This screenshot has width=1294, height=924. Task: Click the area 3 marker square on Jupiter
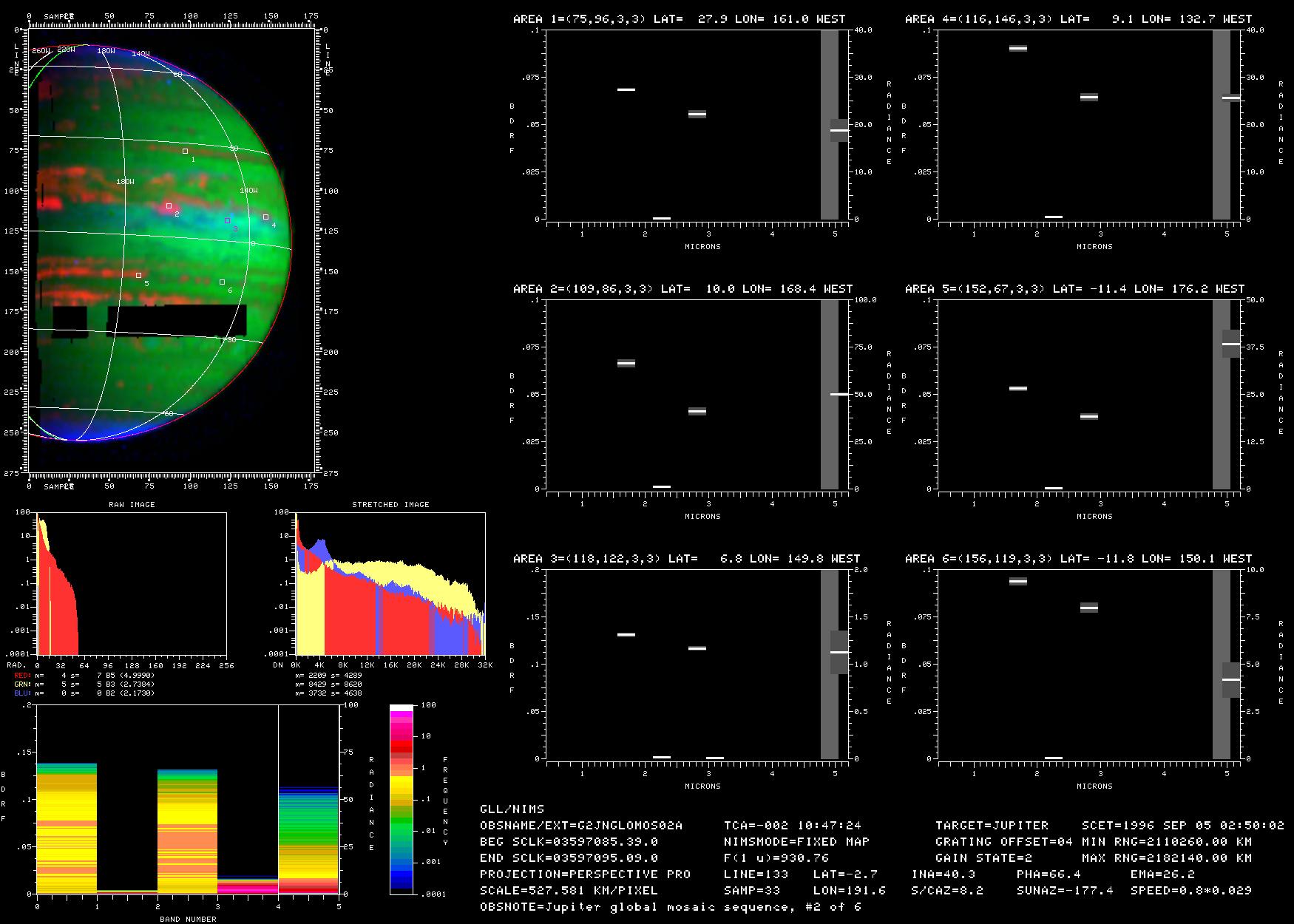(x=227, y=220)
